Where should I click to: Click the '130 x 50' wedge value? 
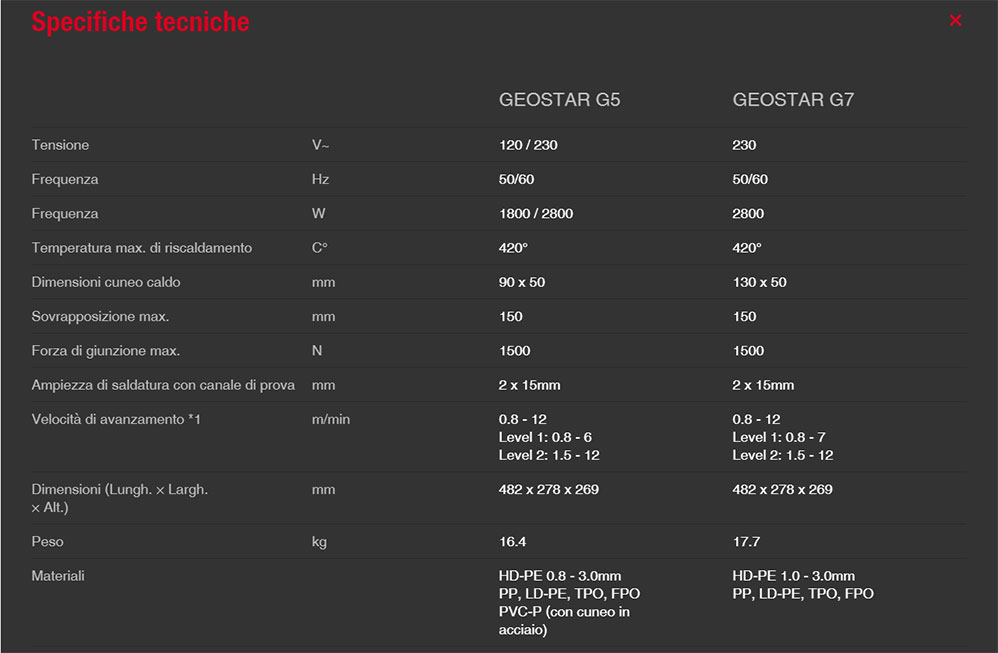point(759,283)
